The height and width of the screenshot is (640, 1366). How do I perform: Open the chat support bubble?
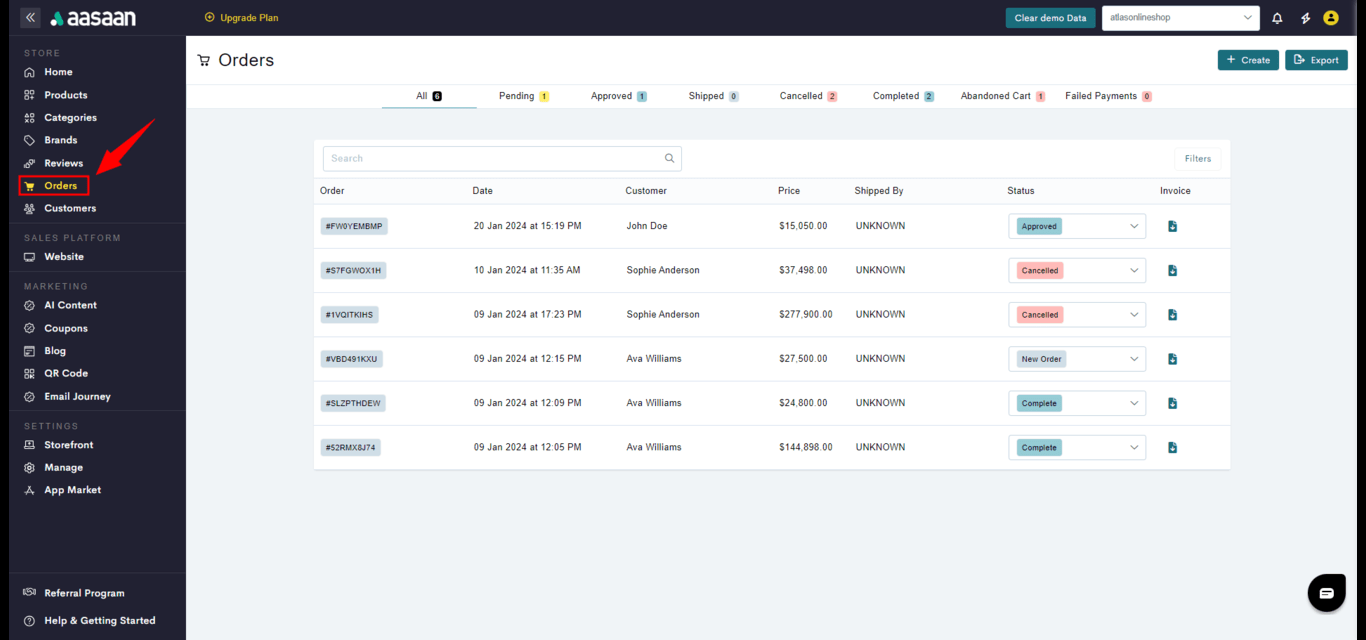(1326, 593)
